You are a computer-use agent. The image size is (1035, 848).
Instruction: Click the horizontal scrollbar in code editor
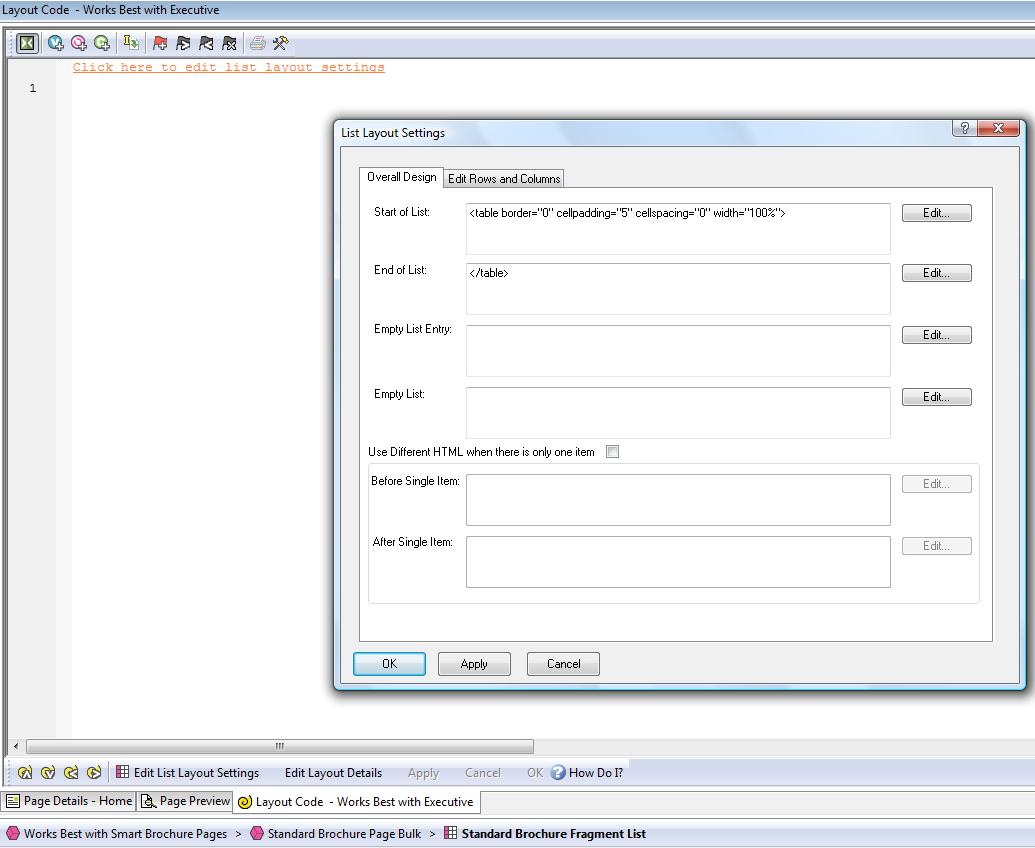tap(279, 746)
